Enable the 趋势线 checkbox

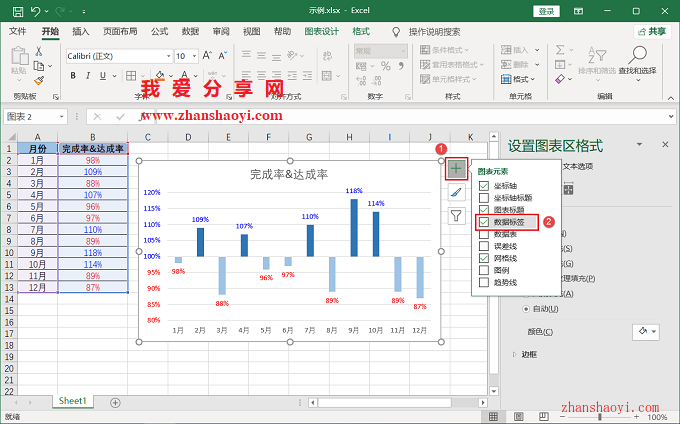484,283
